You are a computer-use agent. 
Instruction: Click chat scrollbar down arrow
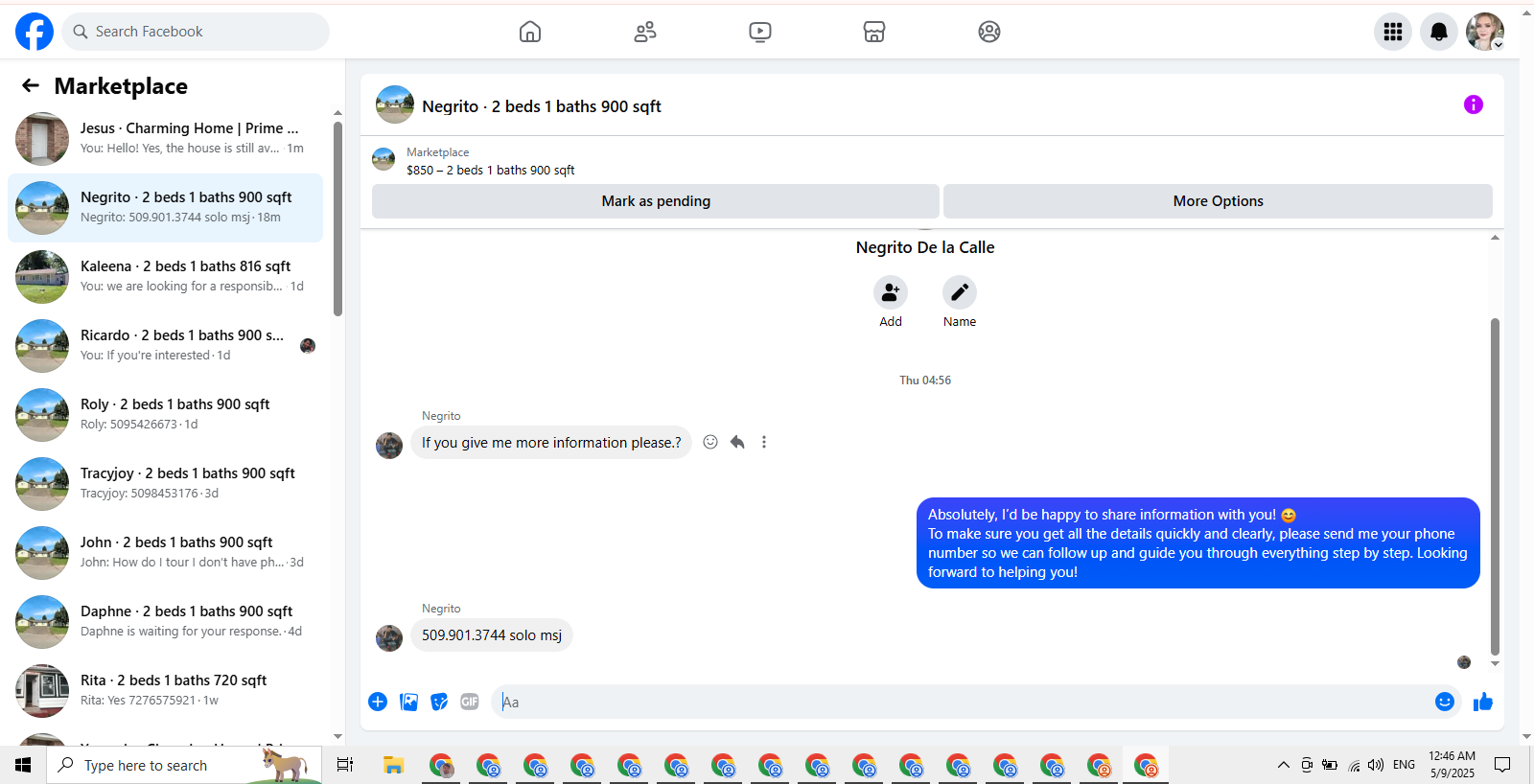point(1495,663)
